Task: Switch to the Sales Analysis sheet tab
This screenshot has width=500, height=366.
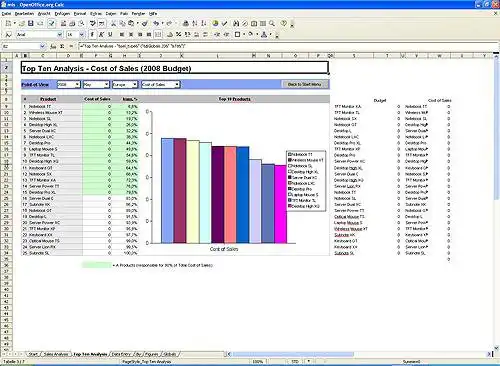Action: pyautogui.click(x=56, y=354)
